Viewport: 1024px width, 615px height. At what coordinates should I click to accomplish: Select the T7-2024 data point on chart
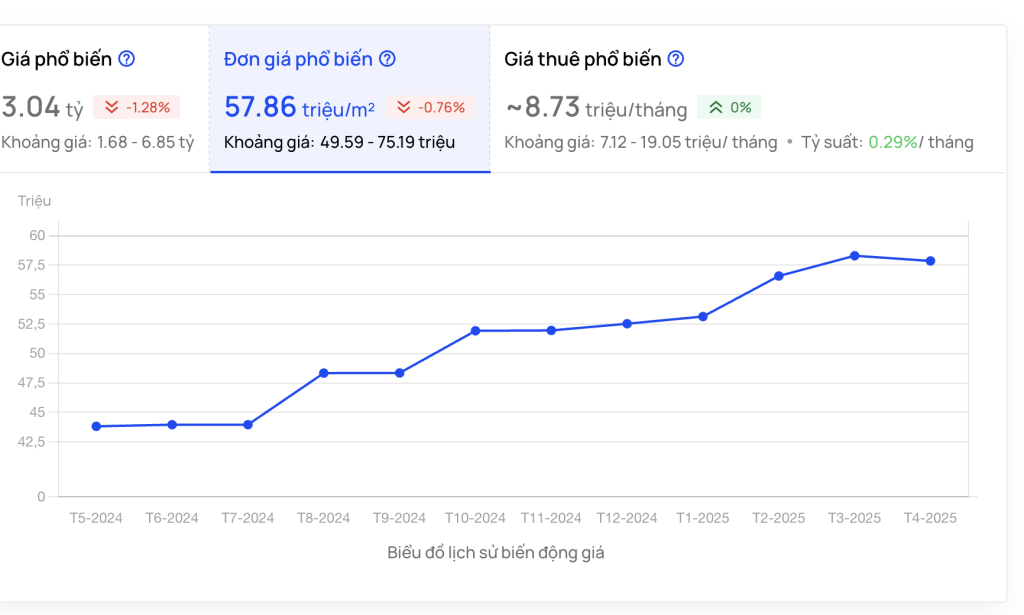(248, 425)
